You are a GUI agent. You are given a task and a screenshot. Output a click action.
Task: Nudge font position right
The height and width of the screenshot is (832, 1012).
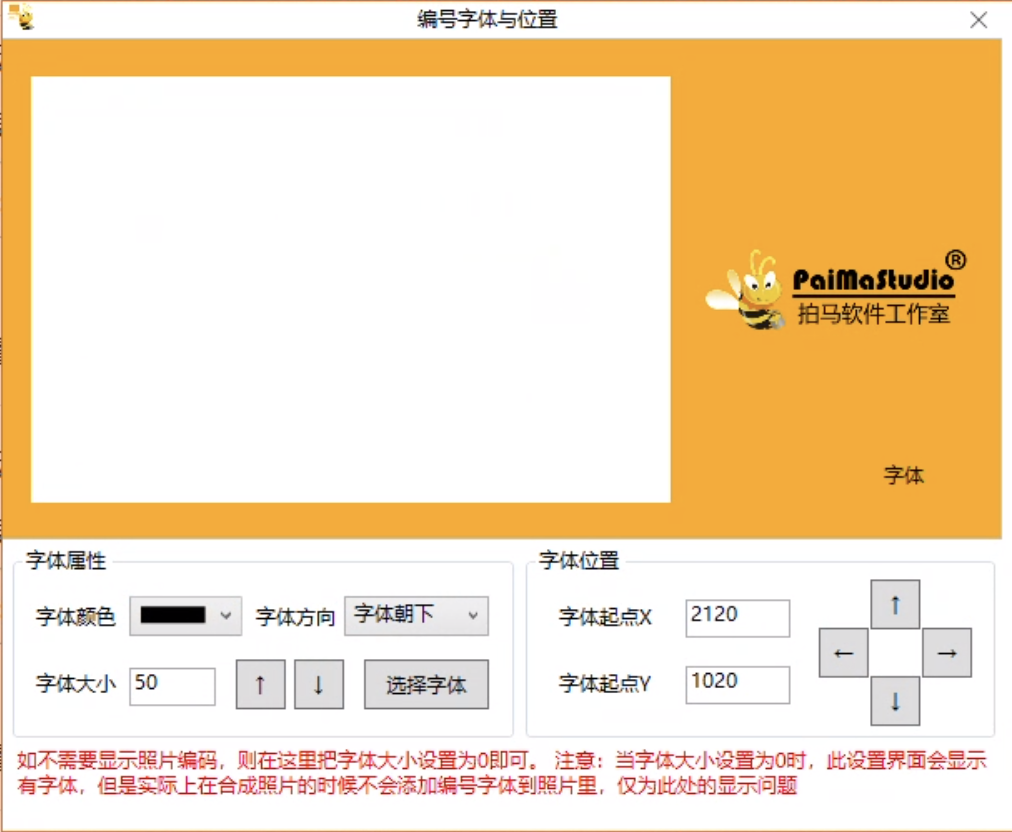point(947,653)
